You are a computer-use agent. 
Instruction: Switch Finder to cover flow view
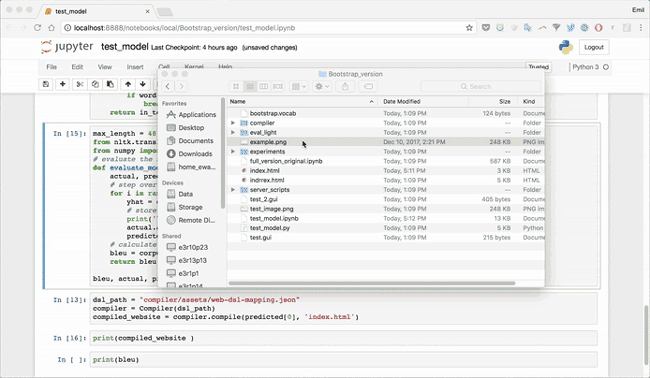[x=277, y=86]
